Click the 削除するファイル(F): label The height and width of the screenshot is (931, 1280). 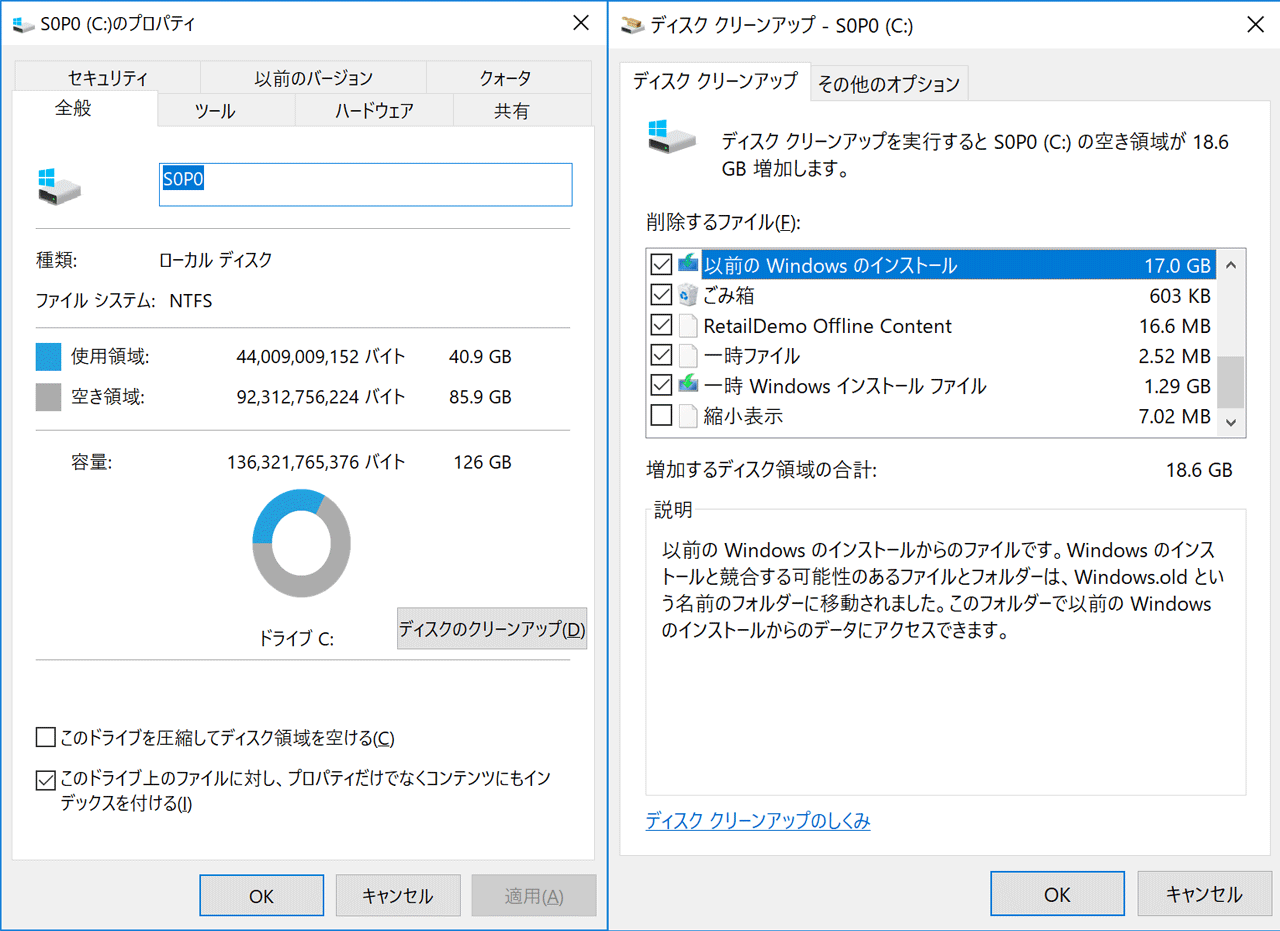[x=724, y=222]
